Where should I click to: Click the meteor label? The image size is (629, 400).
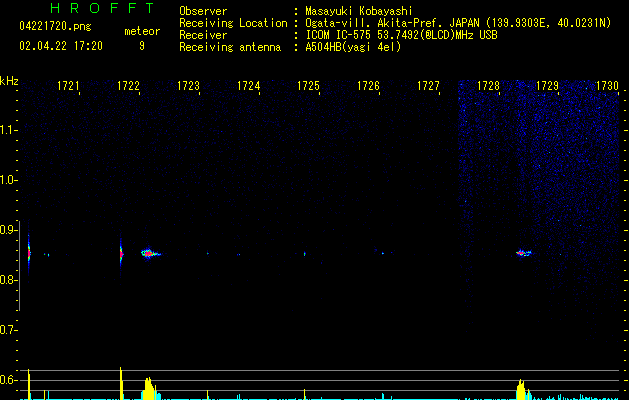click(142, 31)
